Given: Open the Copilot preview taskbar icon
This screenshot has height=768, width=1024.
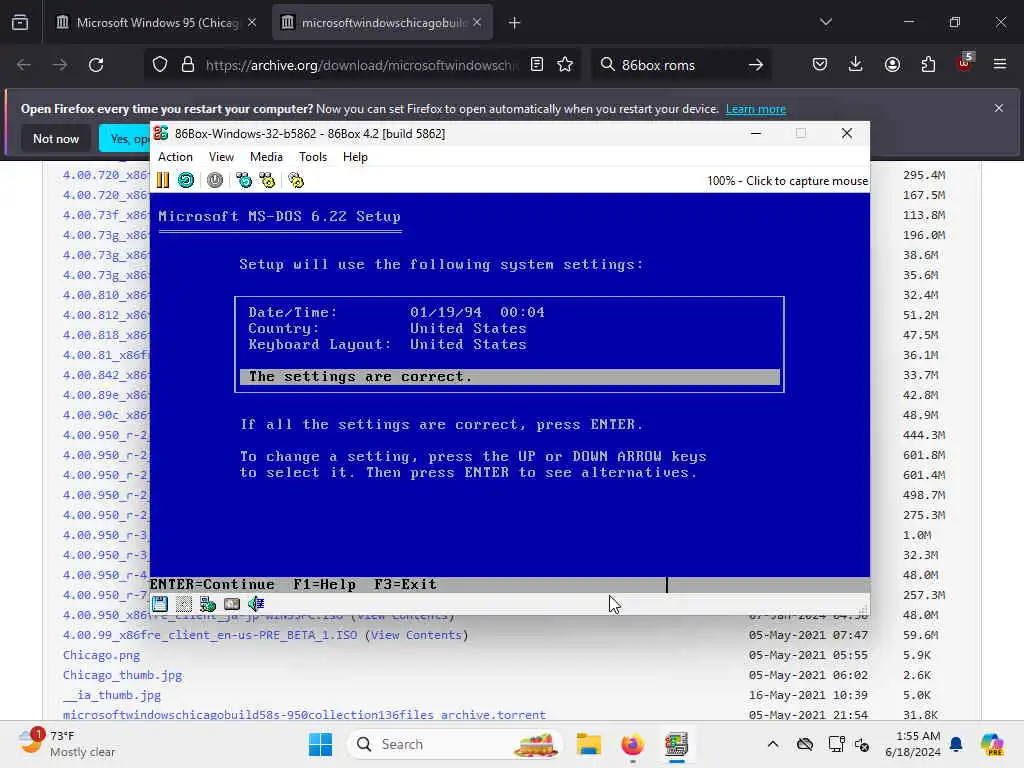Looking at the screenshot, I should (x=992, y=744).
